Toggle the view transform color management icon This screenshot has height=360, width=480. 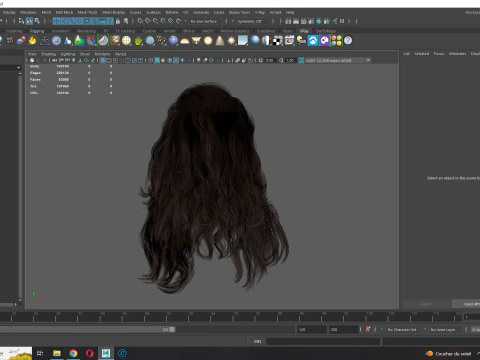pos(301,60)
